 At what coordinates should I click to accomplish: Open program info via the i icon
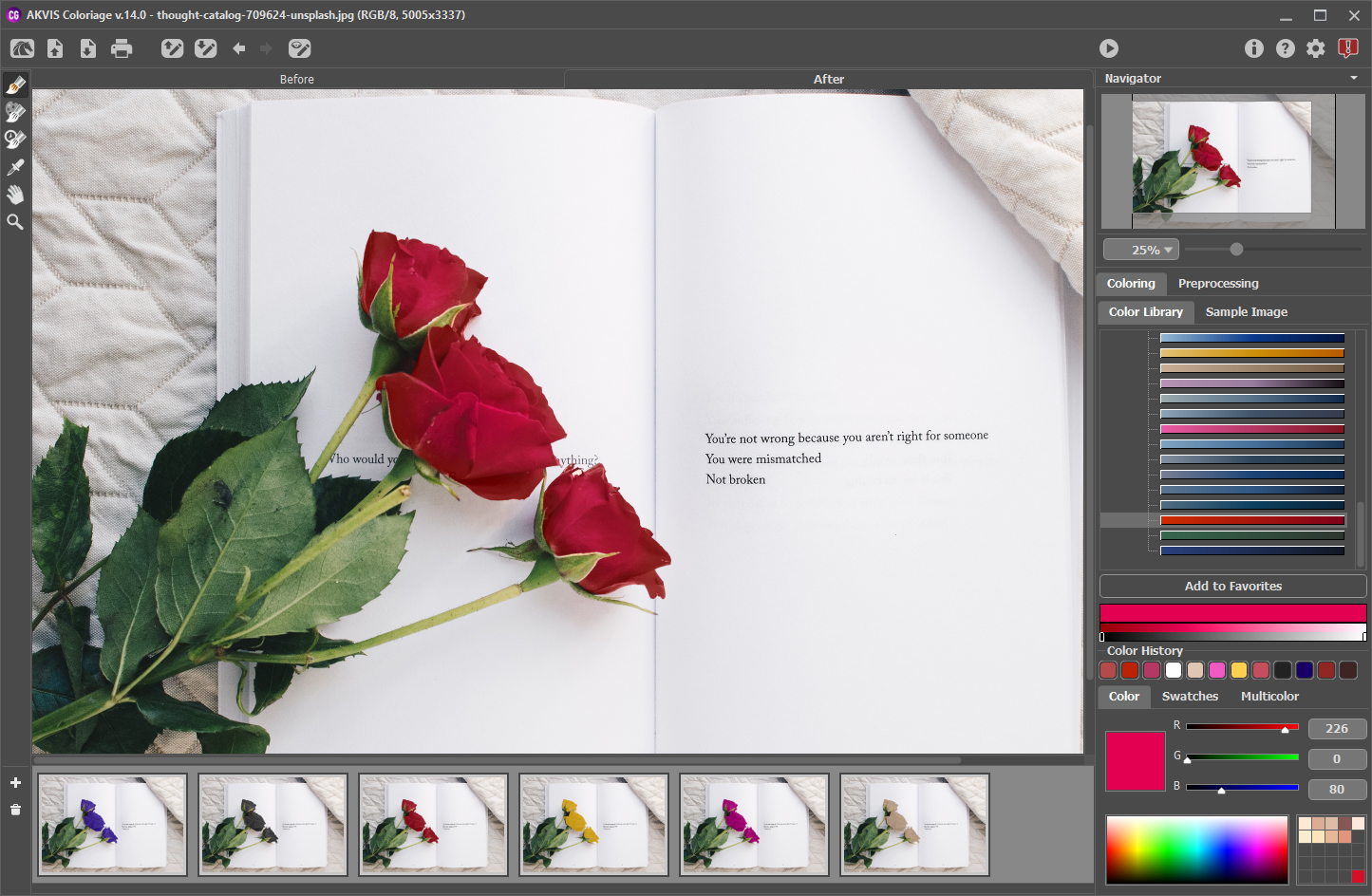coord(1253,48)
